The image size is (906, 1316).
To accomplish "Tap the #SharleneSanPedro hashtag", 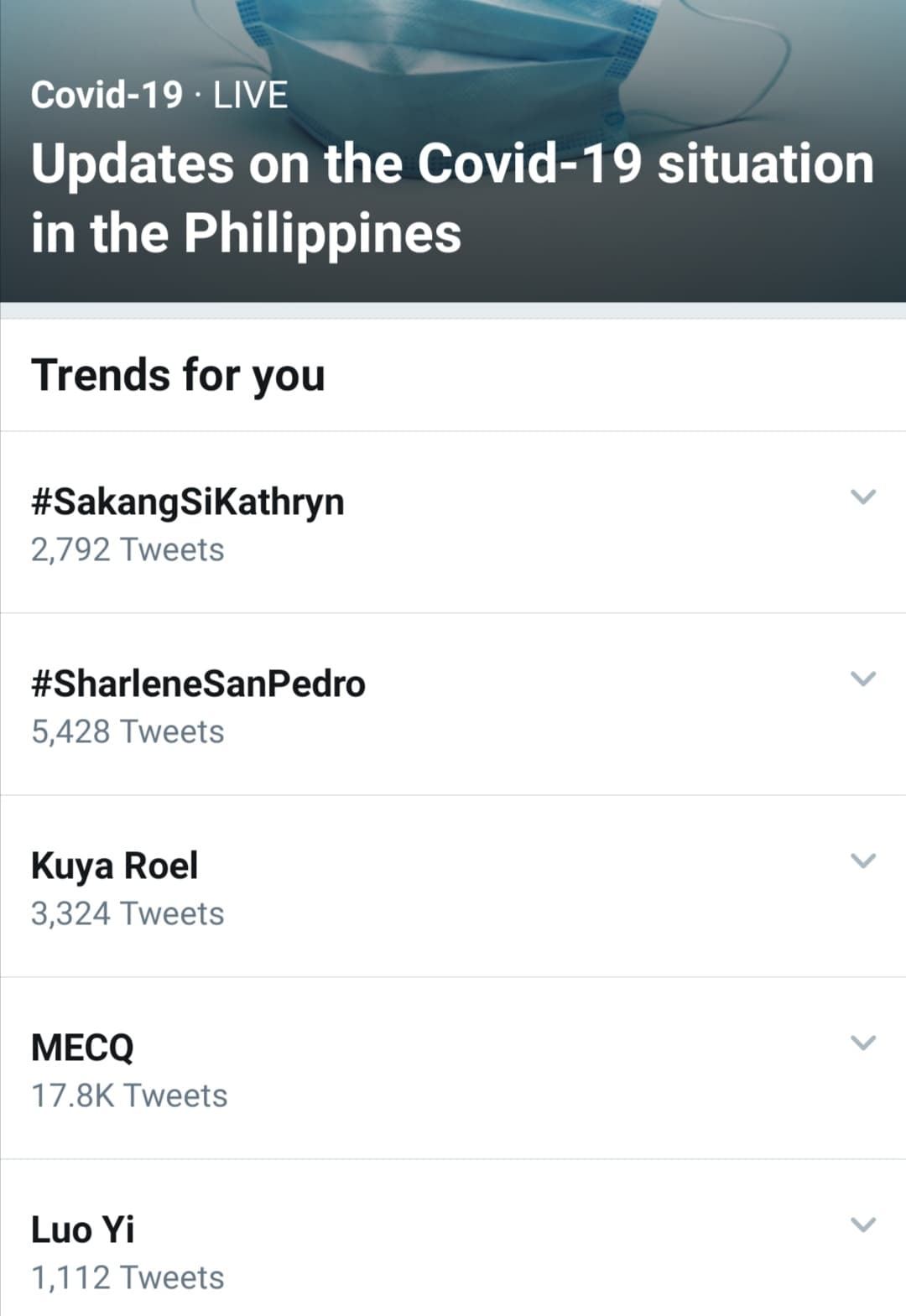I will (x=198, y=684).
